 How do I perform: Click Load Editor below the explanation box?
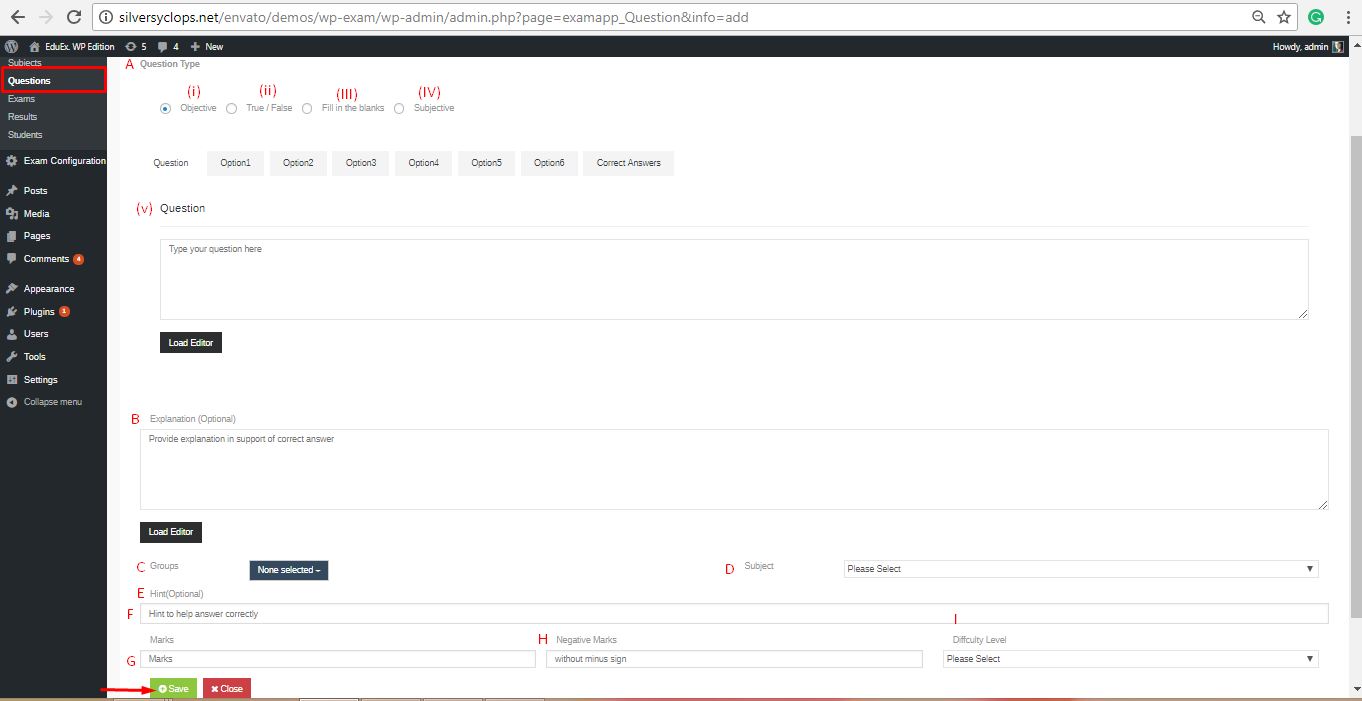[x=171, y=532]
